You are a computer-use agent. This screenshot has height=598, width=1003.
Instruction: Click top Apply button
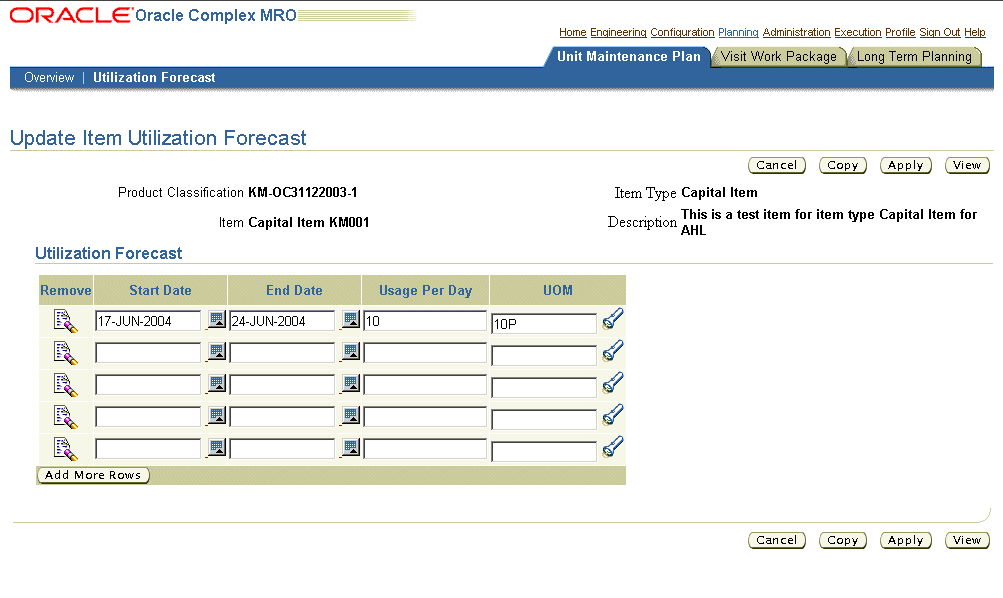click(x=905, y=165)
